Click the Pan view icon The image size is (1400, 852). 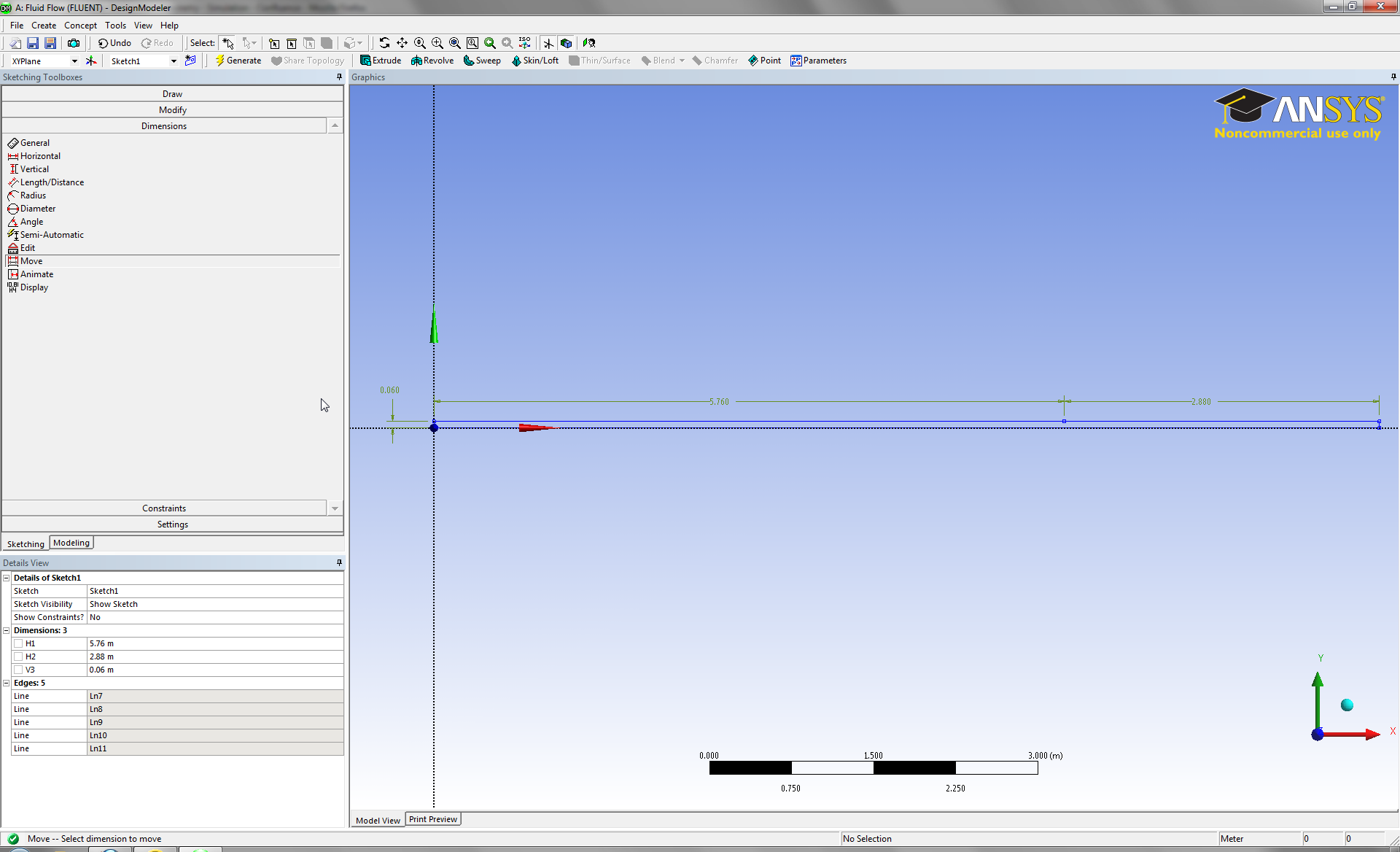tap(402, 43)
